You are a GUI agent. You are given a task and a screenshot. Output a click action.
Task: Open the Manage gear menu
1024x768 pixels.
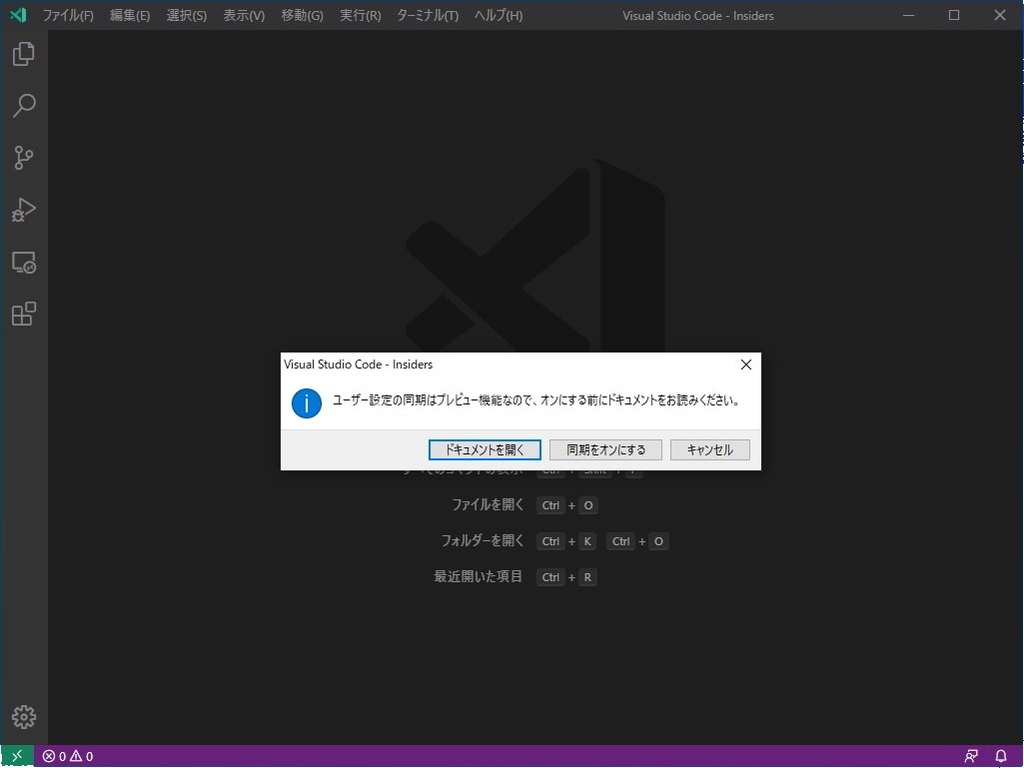[x=22, y=717]
